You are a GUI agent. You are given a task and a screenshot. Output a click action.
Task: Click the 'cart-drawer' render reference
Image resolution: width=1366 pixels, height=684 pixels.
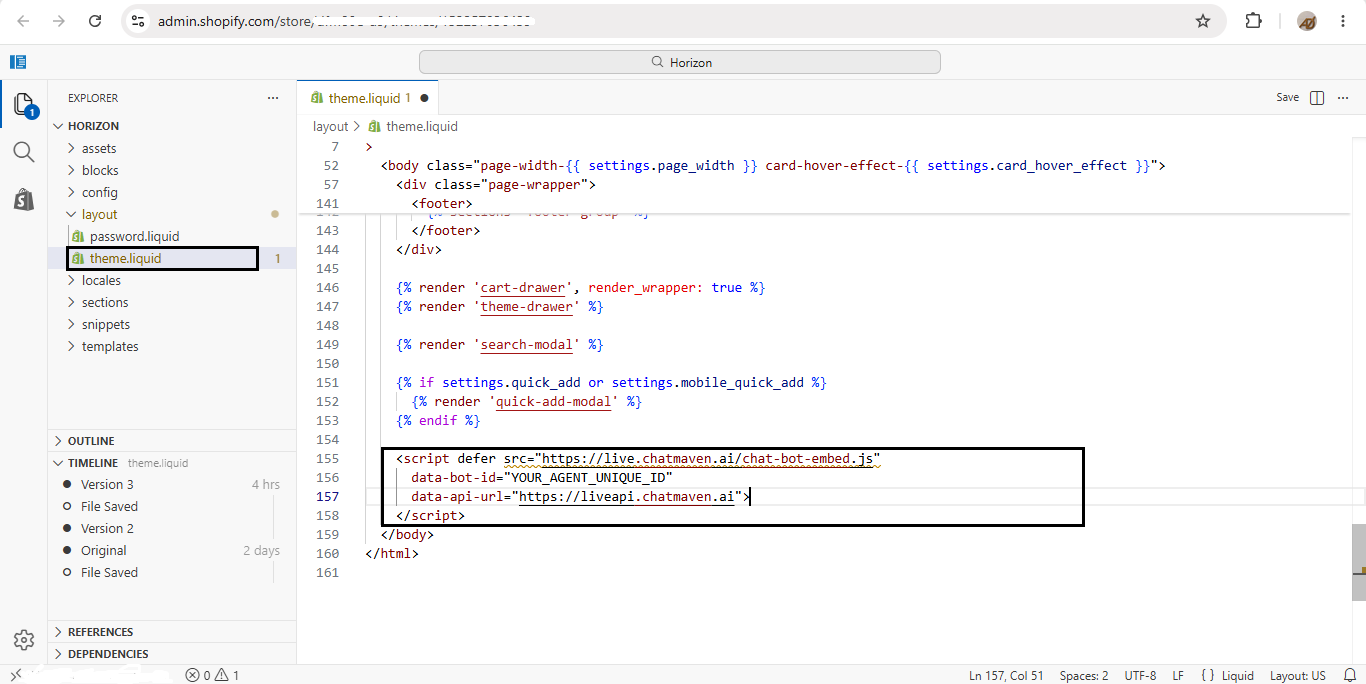[523, 288]
